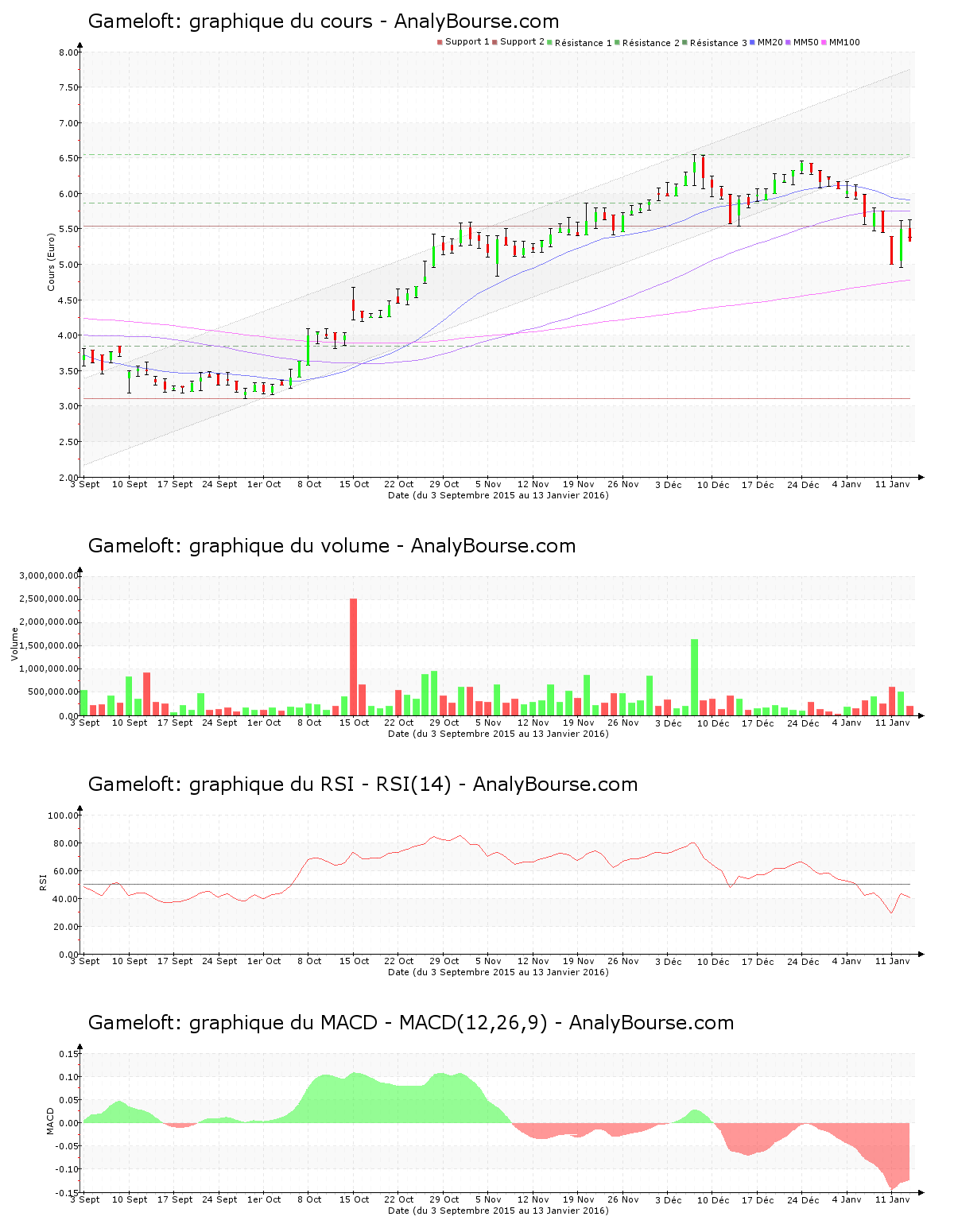Image resolution: width=954 pixels, height=1232 pixels.
Task: Click '24 Sept' date under MACD chart
Action: click(219, 1199)
